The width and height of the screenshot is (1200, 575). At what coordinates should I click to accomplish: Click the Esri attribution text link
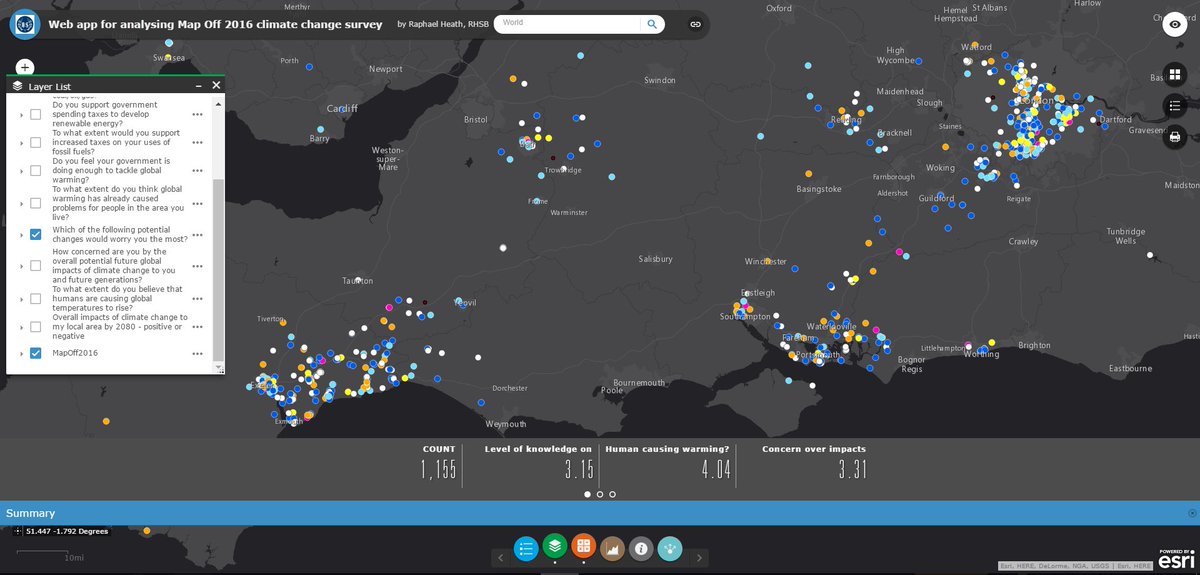[1075, 567]
